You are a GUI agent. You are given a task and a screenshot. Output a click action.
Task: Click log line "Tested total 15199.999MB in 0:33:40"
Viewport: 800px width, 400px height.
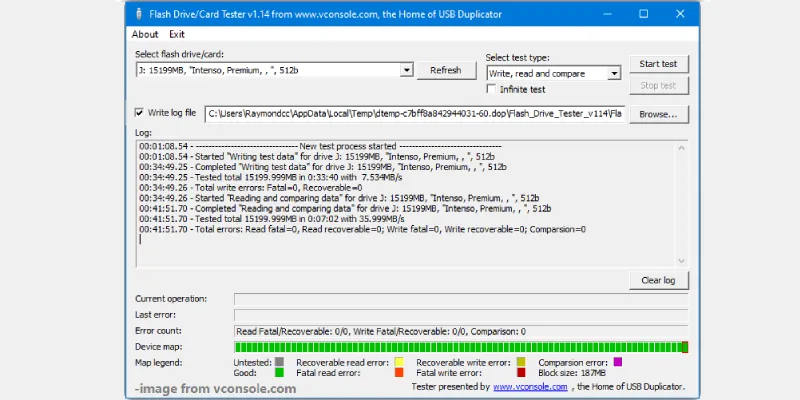[x=271, y=178]
